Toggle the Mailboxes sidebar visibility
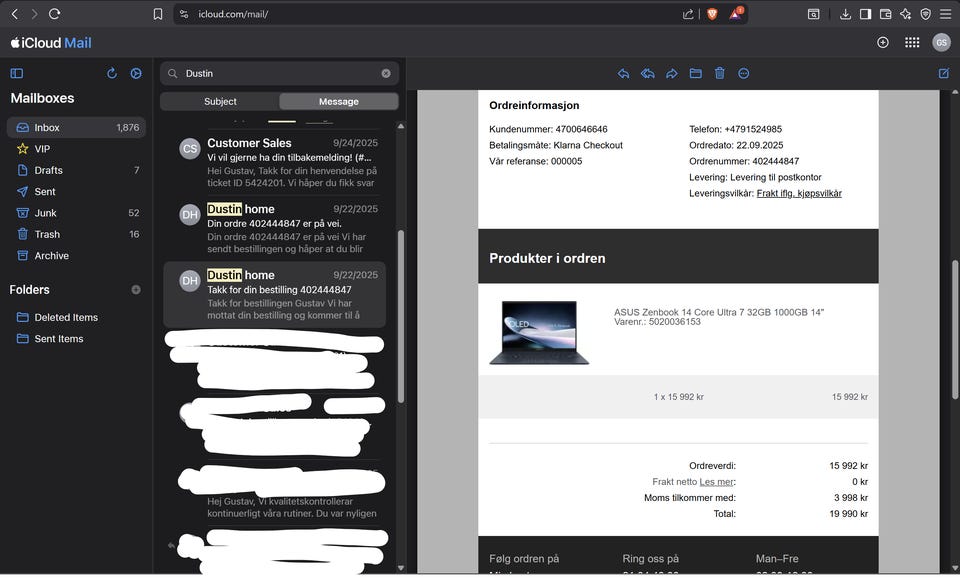 17,73
